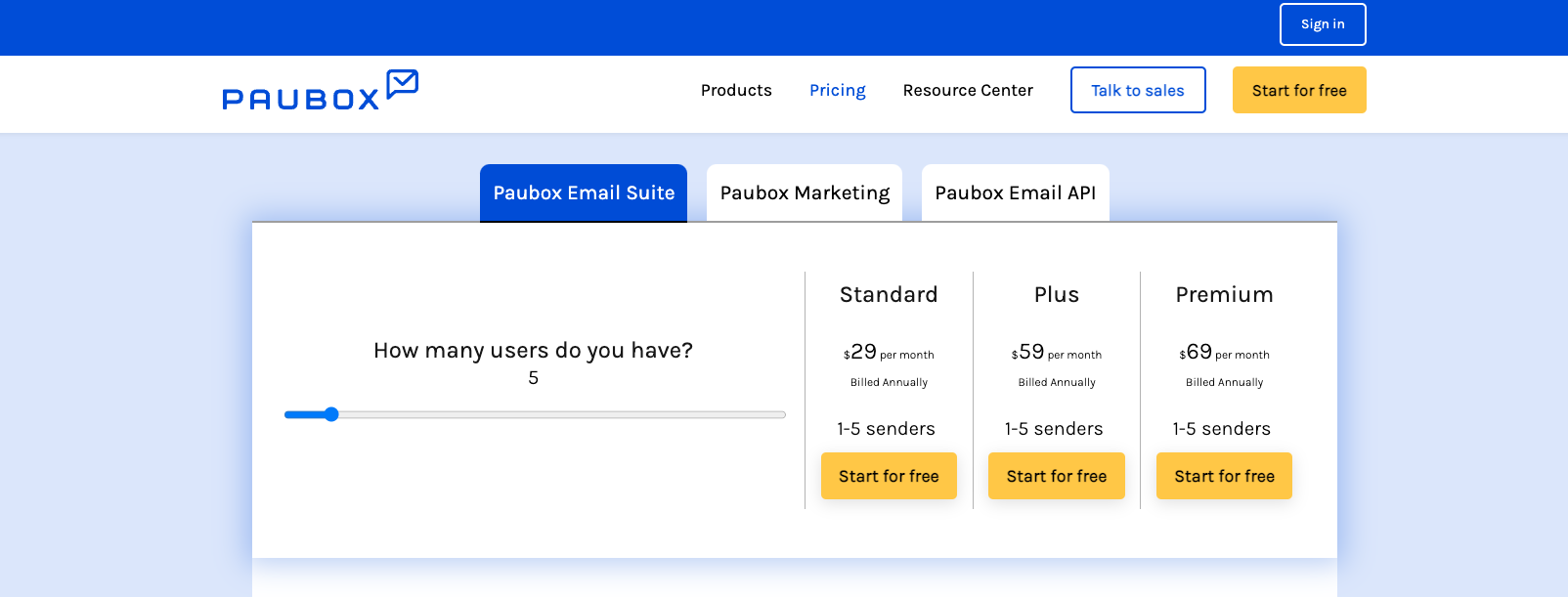
Task: Click the $69 per month price
Action: [x=1224, y=352]
